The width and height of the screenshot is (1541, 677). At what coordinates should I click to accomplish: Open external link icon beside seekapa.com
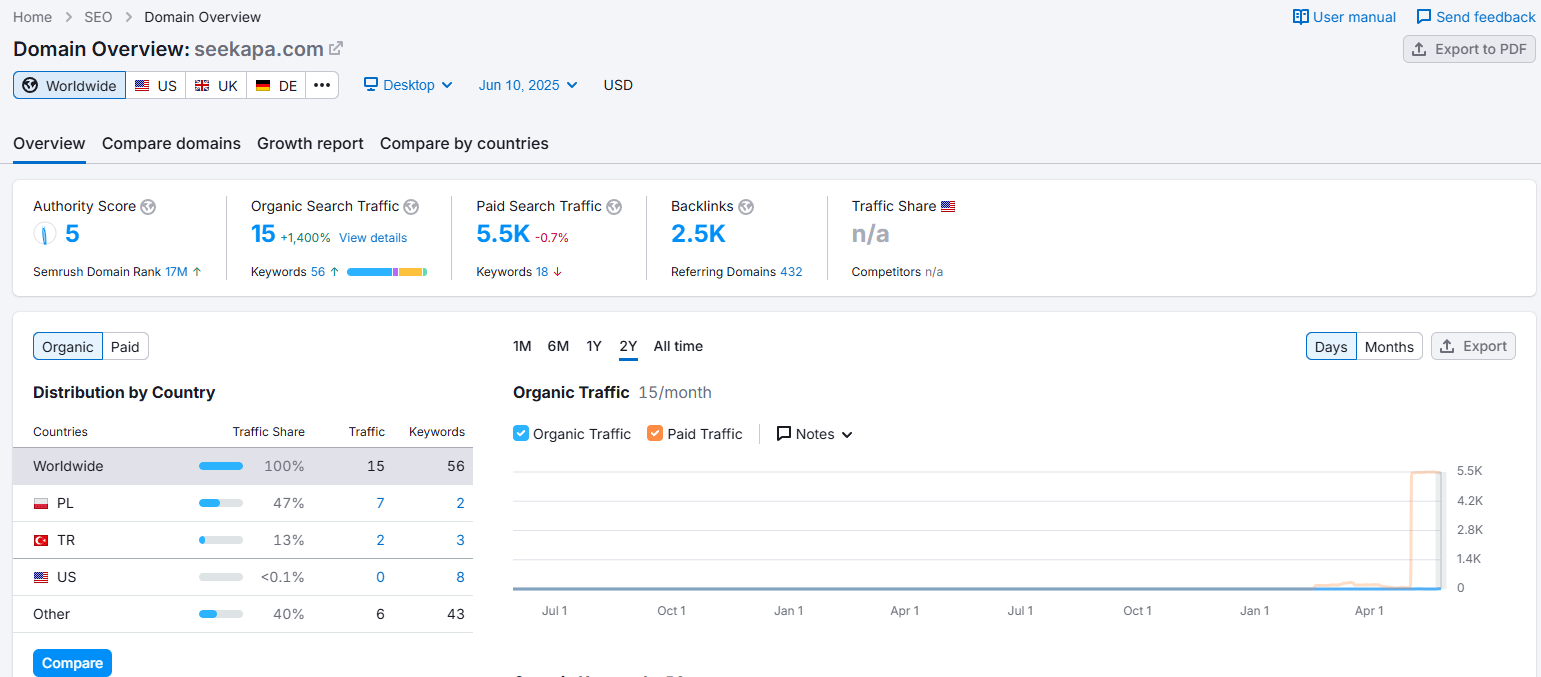336,48
